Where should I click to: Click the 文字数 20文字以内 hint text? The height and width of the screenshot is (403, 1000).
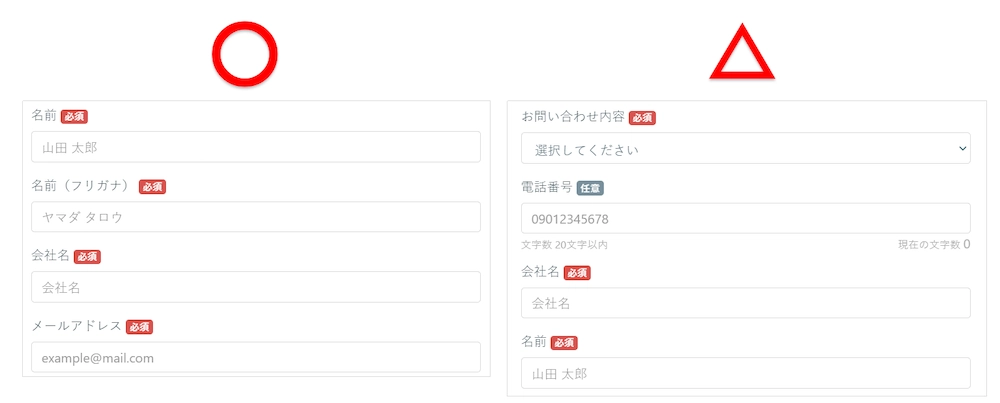(564, 245)
